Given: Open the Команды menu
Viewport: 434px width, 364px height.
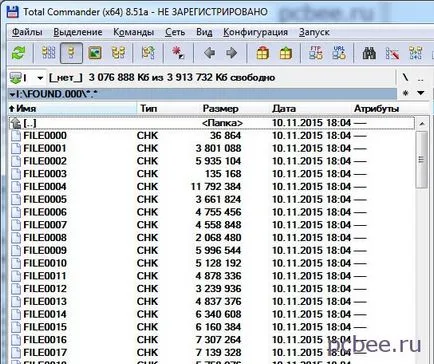Looking at the screenshot, I should 134,32.
